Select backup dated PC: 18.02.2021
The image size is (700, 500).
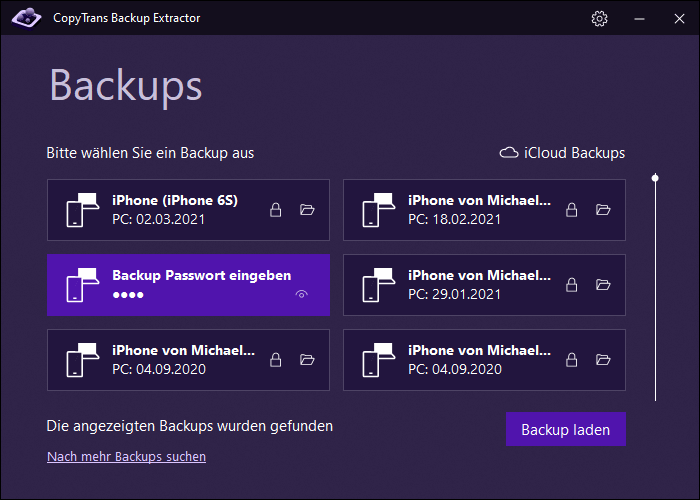click(484, 210)
